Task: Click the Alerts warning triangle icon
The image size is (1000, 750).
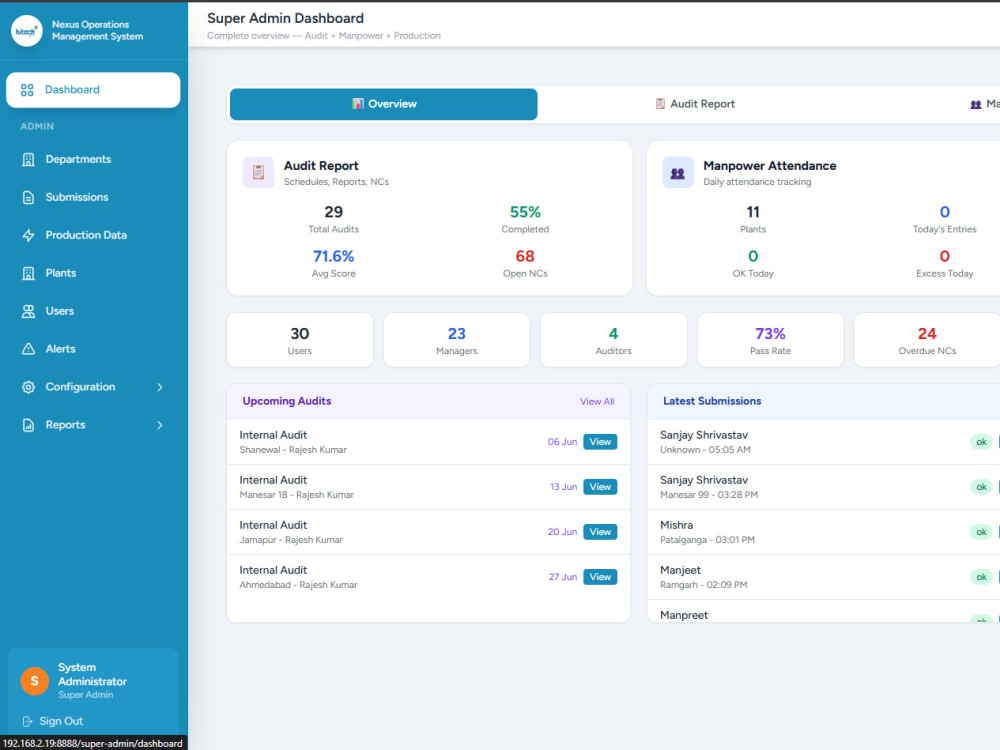Action: point(28,349)
